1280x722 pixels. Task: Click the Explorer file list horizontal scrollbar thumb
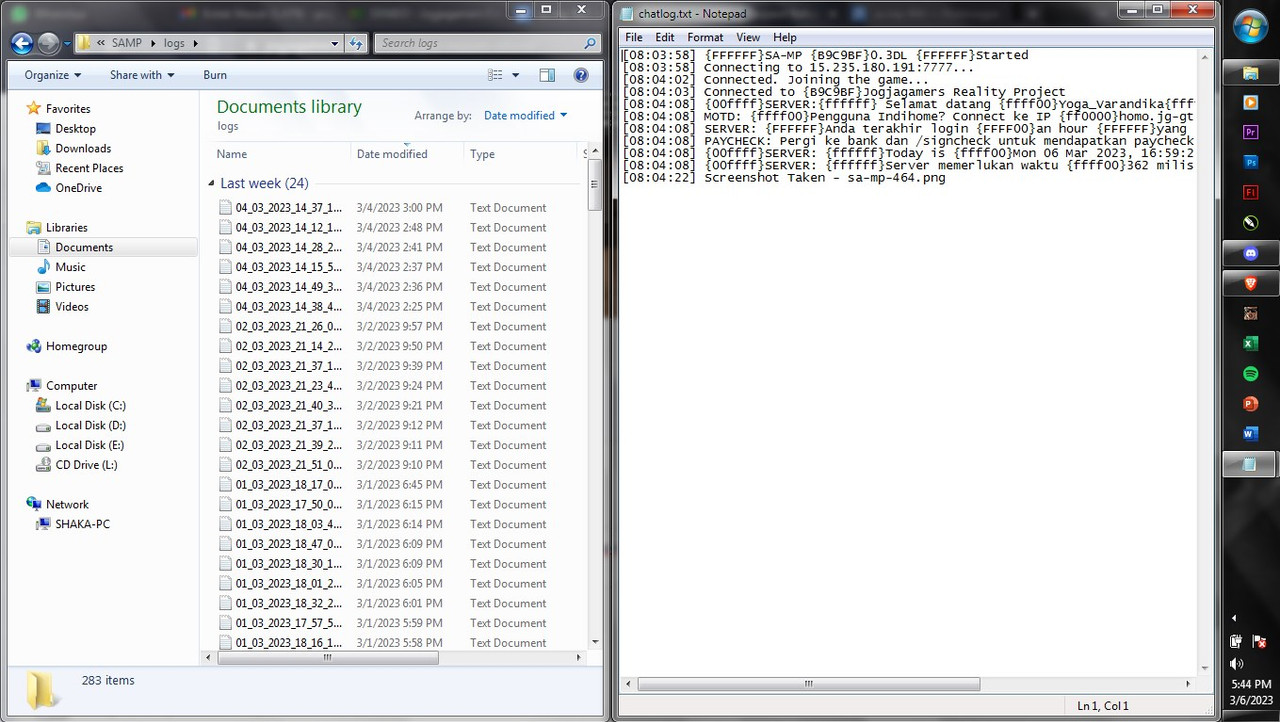pos(328,658)
